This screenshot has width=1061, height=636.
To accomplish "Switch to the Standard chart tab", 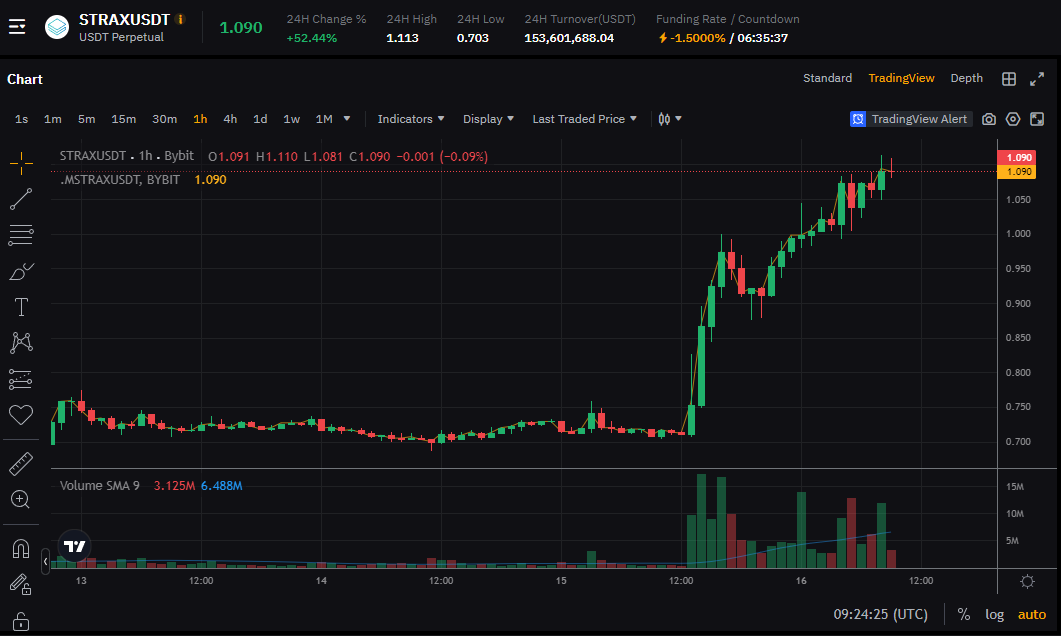I will click(828, 78).
